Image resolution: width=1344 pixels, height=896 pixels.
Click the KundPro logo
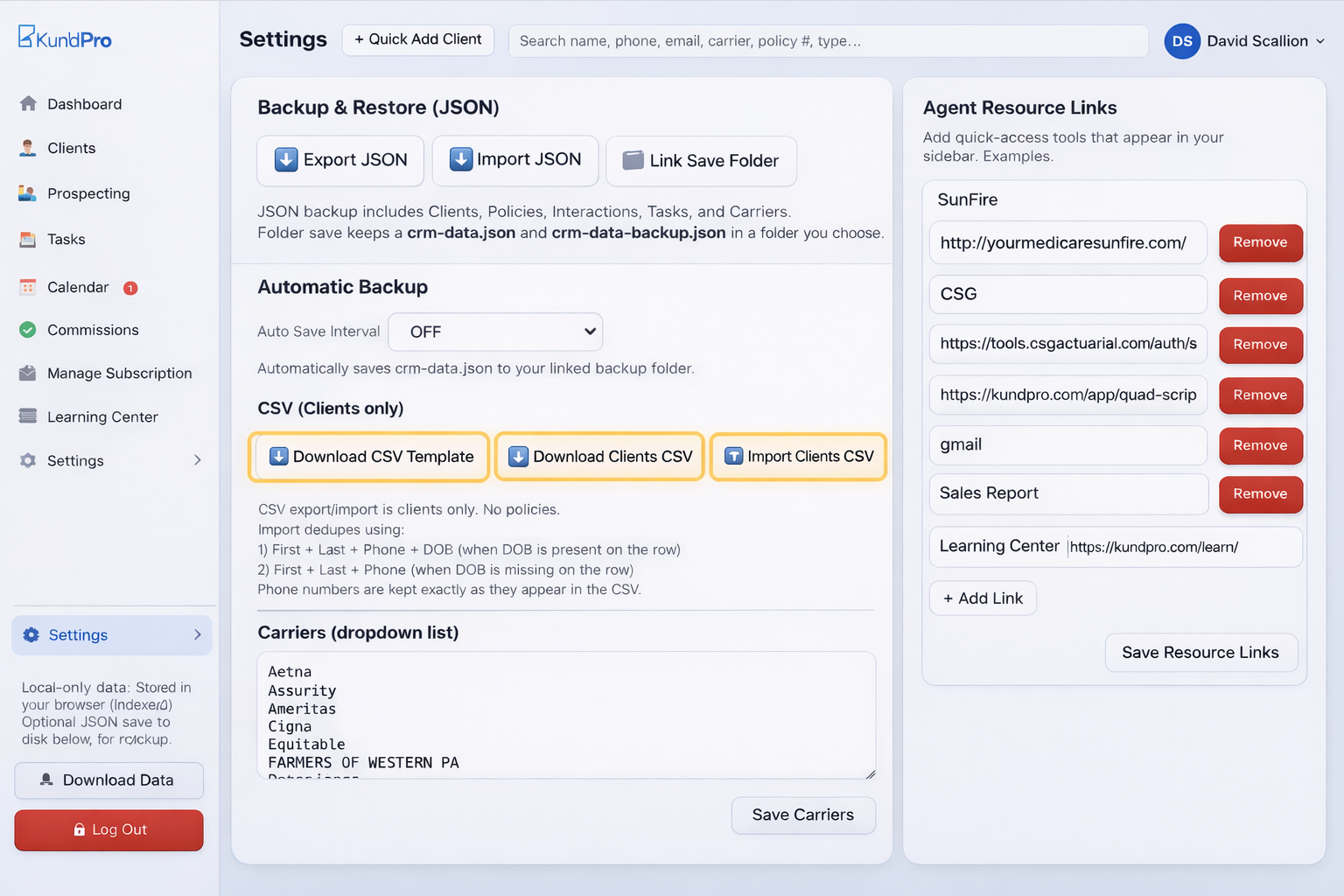point(64,37)
